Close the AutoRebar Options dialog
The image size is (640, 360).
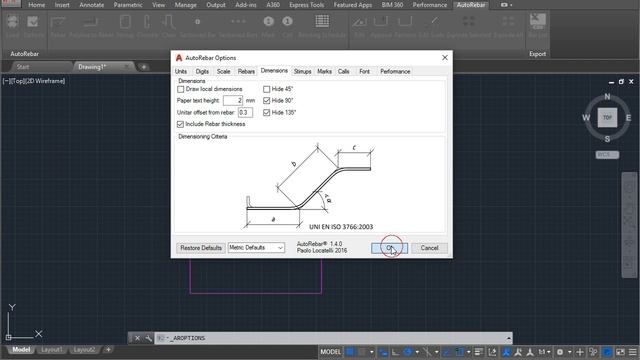(445, 58)
